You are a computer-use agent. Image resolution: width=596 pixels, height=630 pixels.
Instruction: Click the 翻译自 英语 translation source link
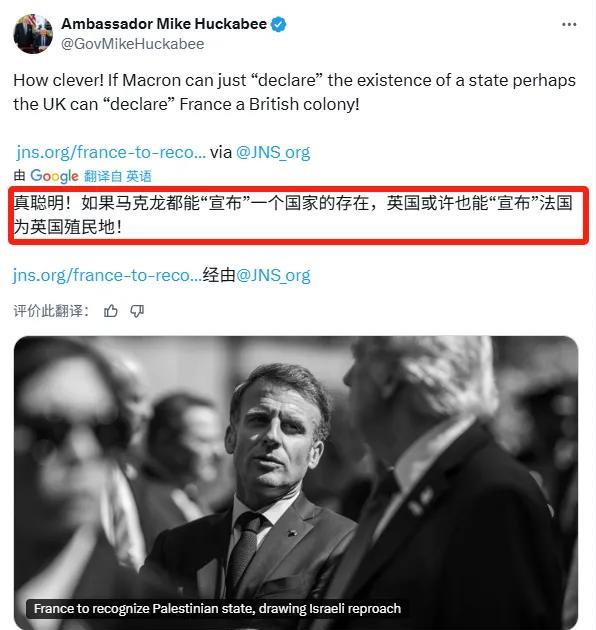(118, 176)
